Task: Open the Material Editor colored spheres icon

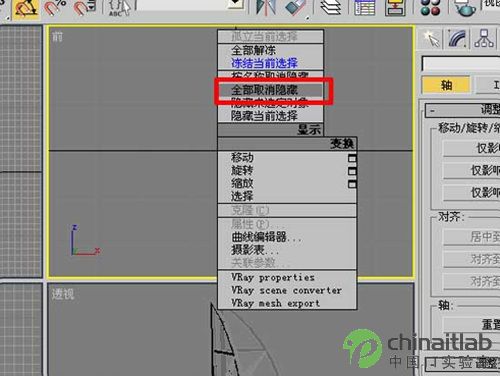Action: pyautogui.click(x=430, y=7)
